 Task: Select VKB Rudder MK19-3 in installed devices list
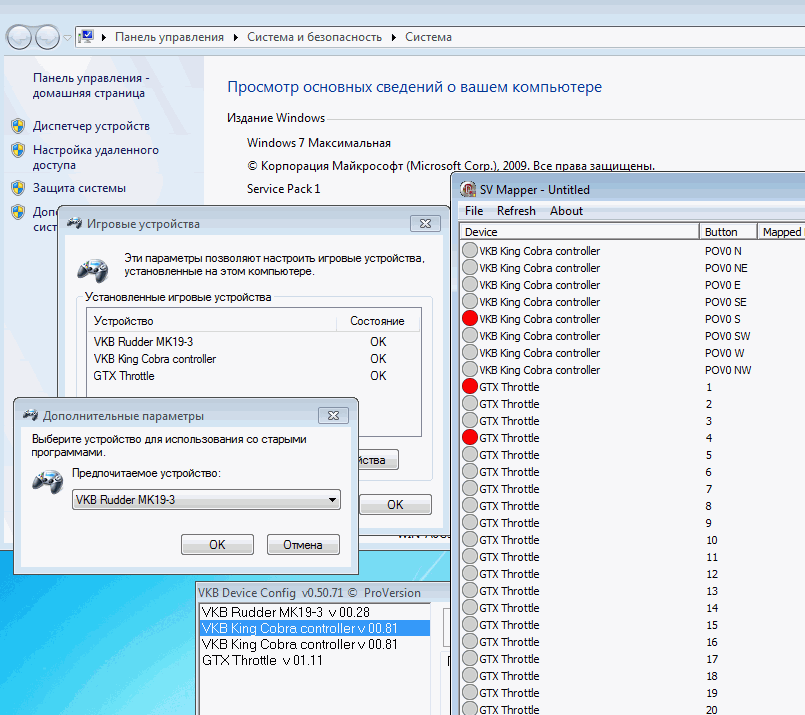[x=254, y=342]
